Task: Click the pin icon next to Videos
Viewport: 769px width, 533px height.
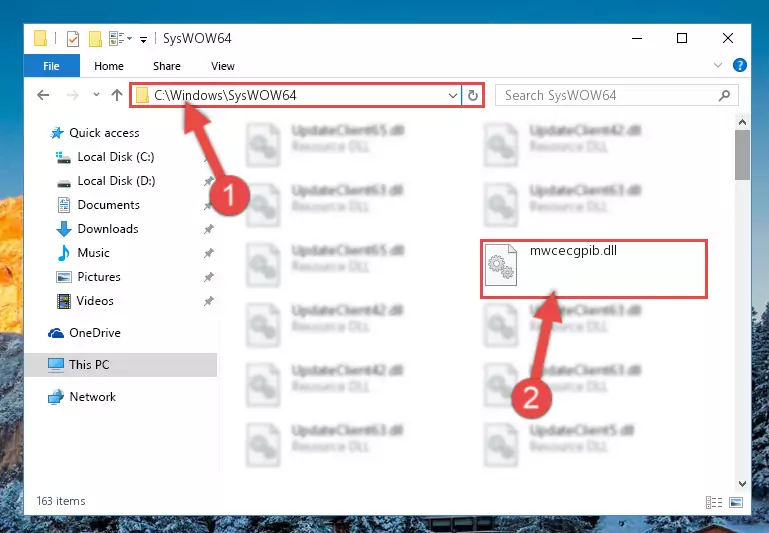Action: 208,301
